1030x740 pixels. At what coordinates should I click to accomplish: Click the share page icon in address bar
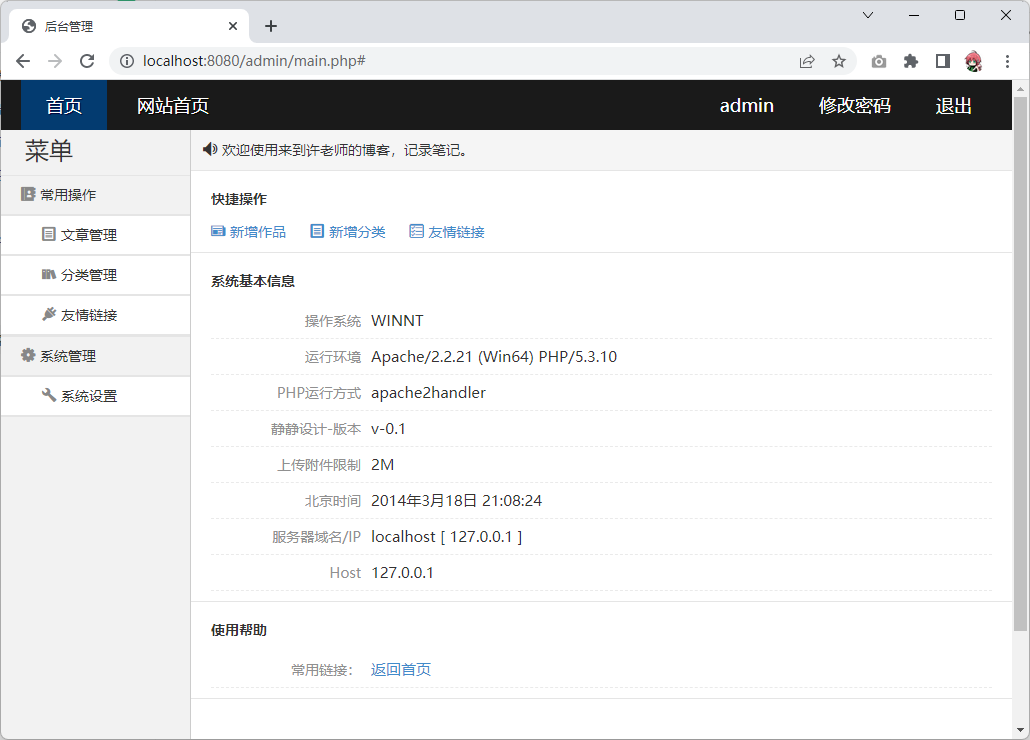[x=807, y=61]
